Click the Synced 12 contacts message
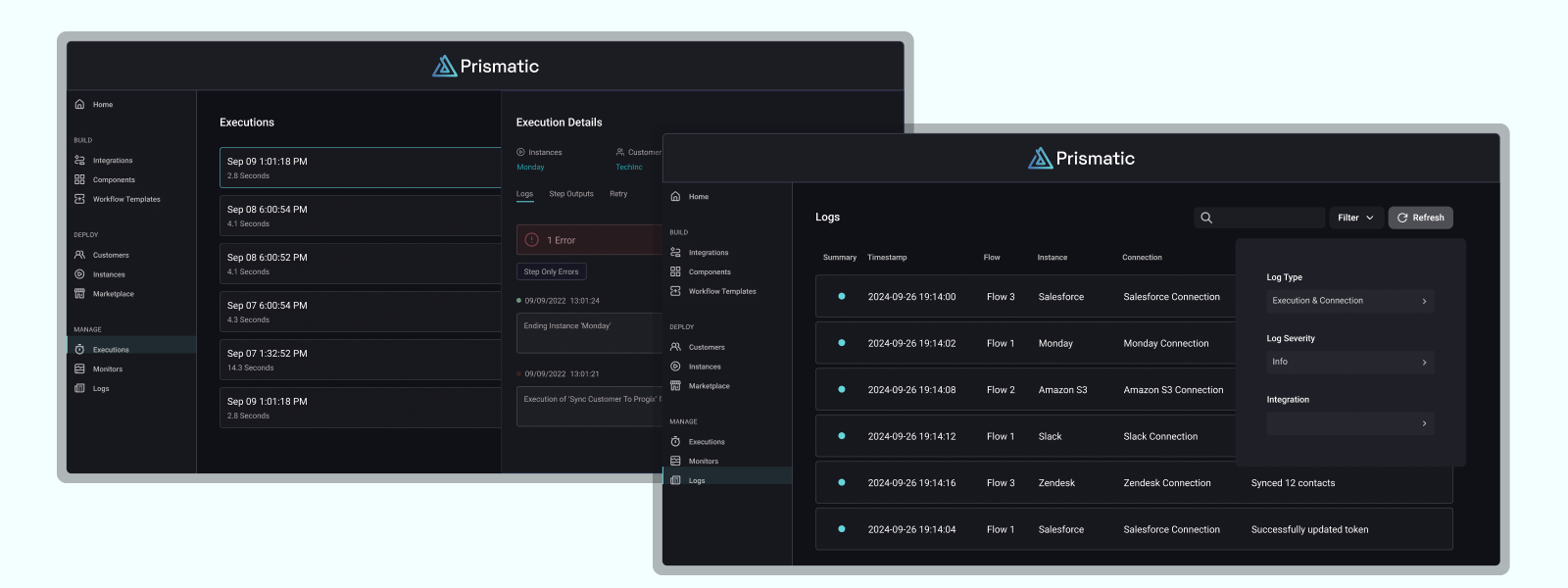This screenshot has height=588, width=1568. [1293, 483]
